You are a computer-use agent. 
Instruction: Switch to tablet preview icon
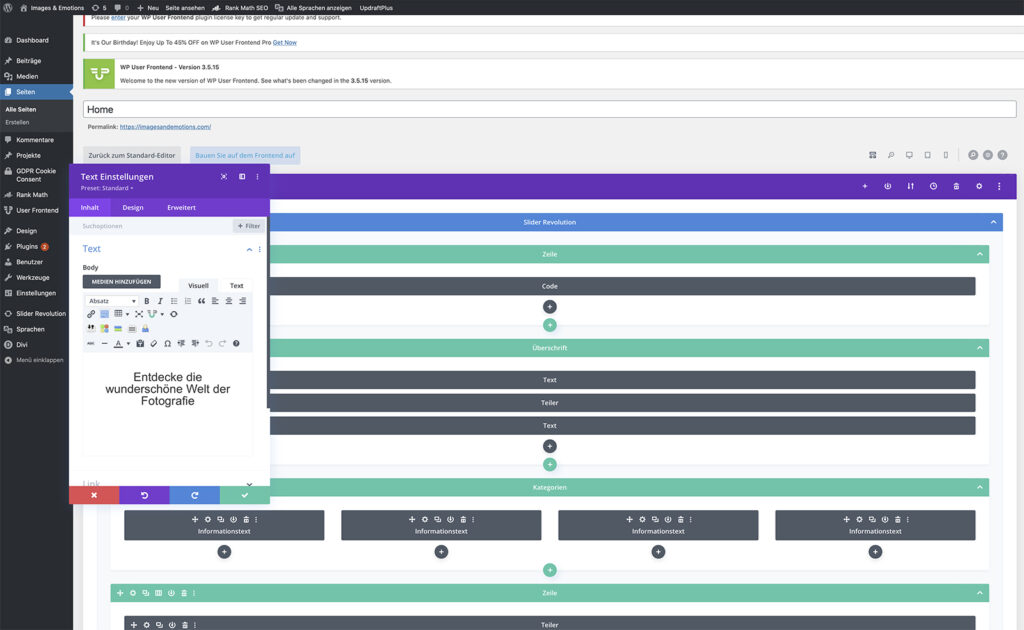[x=927, y=155]
